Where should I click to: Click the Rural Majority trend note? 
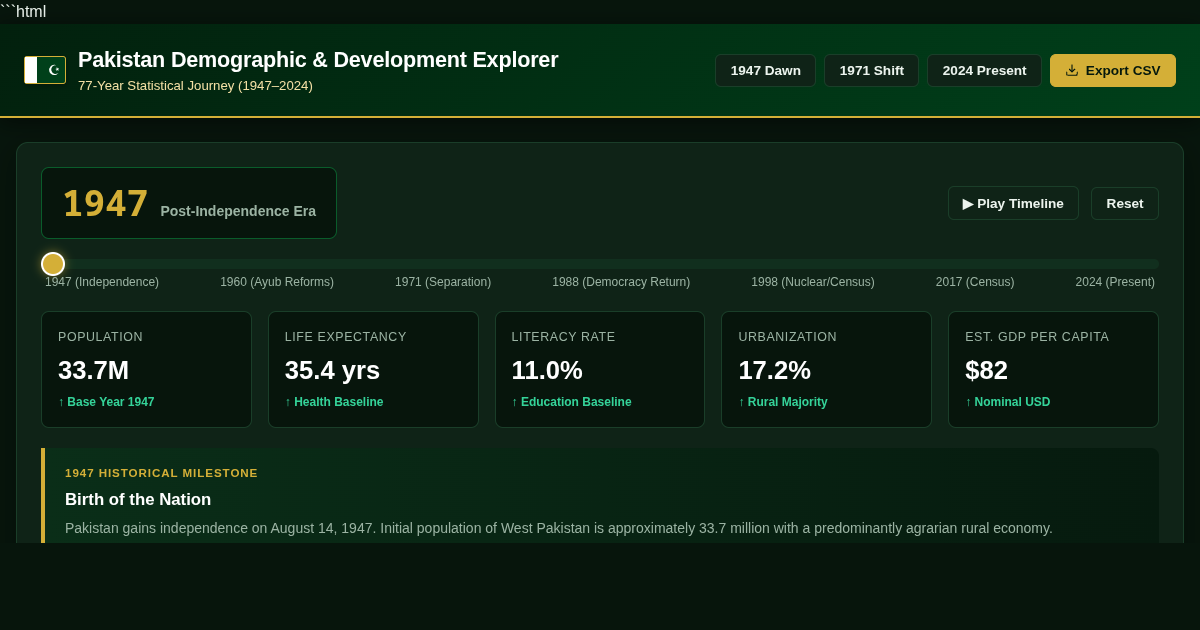tap(783, 402)
